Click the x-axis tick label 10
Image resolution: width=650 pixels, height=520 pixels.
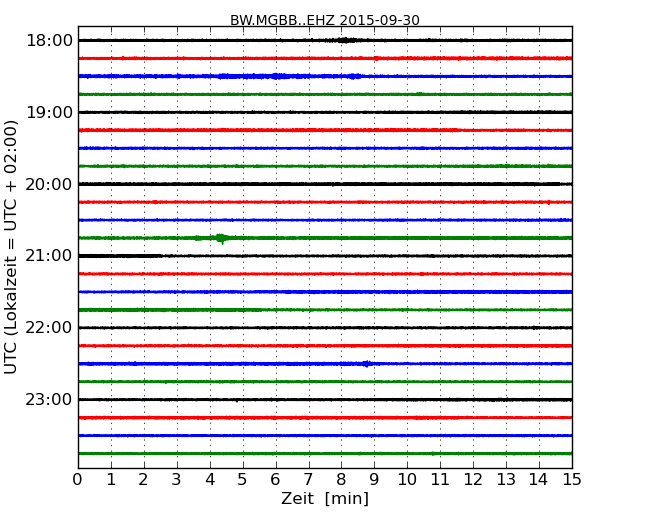[x=407, y=479]
